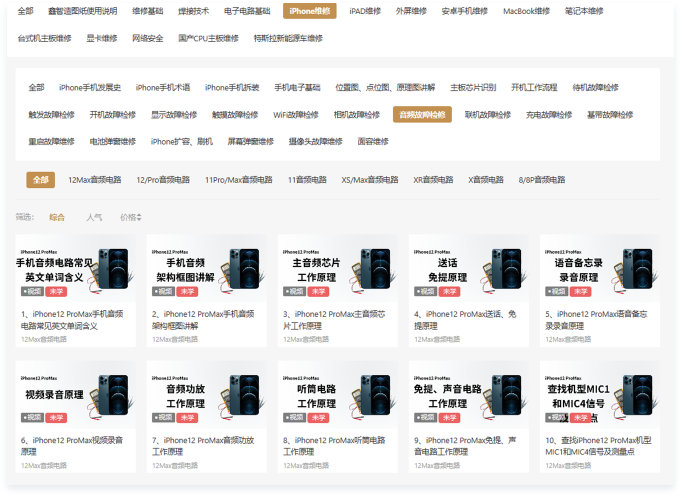Switch to the 显卡维修 category
The width and height of the screenshot is (682, 497).
pos(102,38)
